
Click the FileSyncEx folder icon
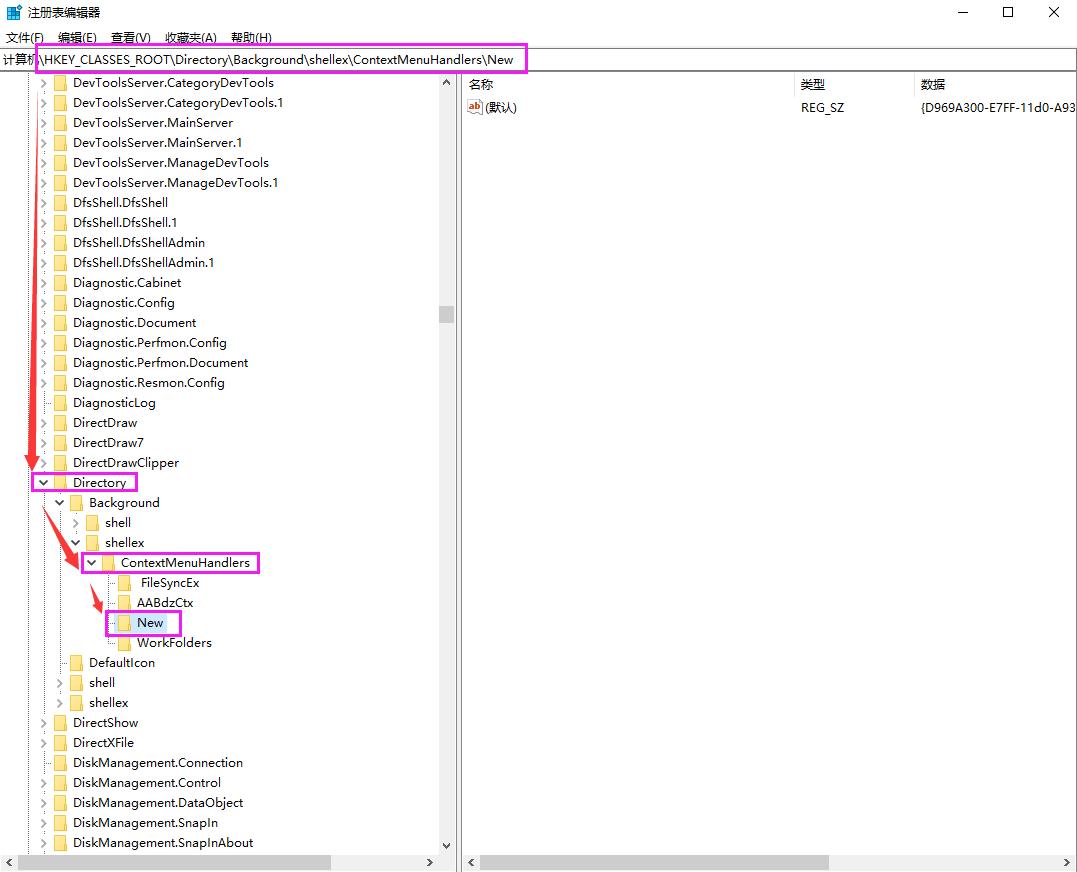pos(125,583)
